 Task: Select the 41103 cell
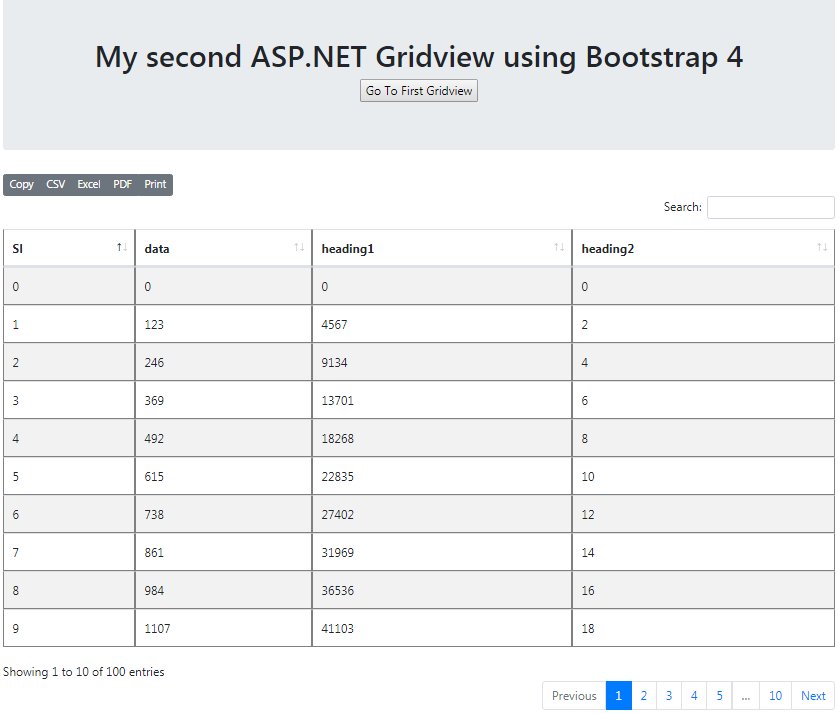pyautogui.click(x=442, y=628)
